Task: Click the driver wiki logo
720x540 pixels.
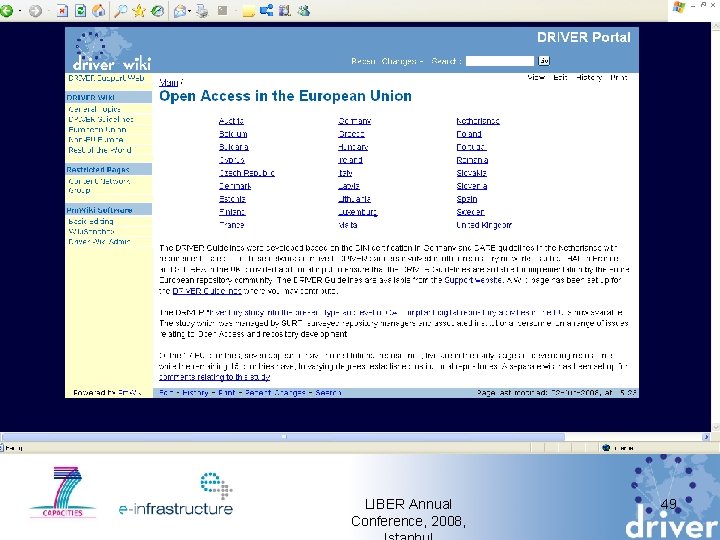Action: click(111, 51)
